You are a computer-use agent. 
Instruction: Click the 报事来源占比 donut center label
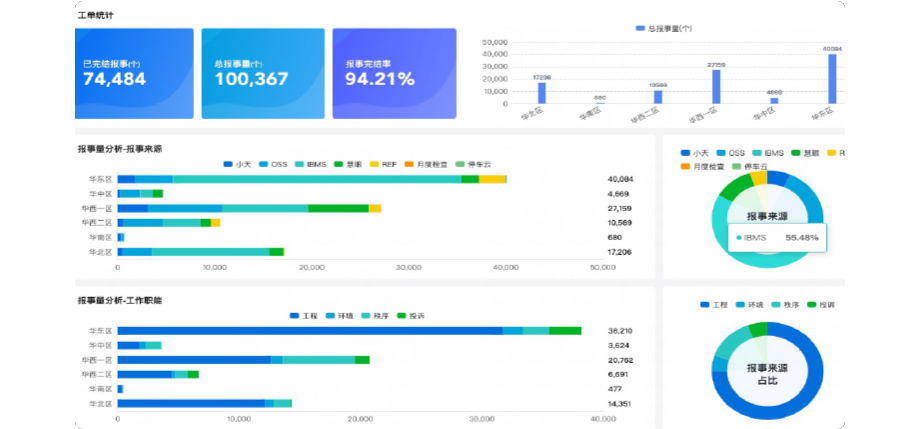coord(767,374)
